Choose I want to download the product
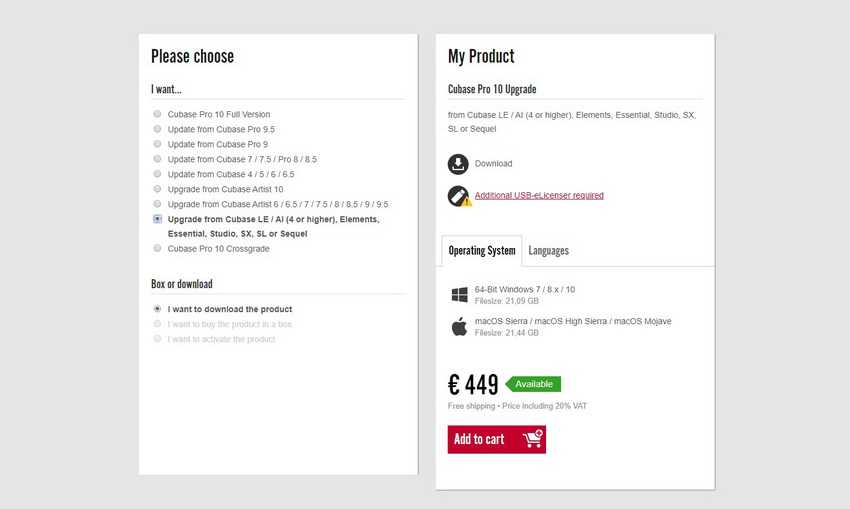 [157, 310]
